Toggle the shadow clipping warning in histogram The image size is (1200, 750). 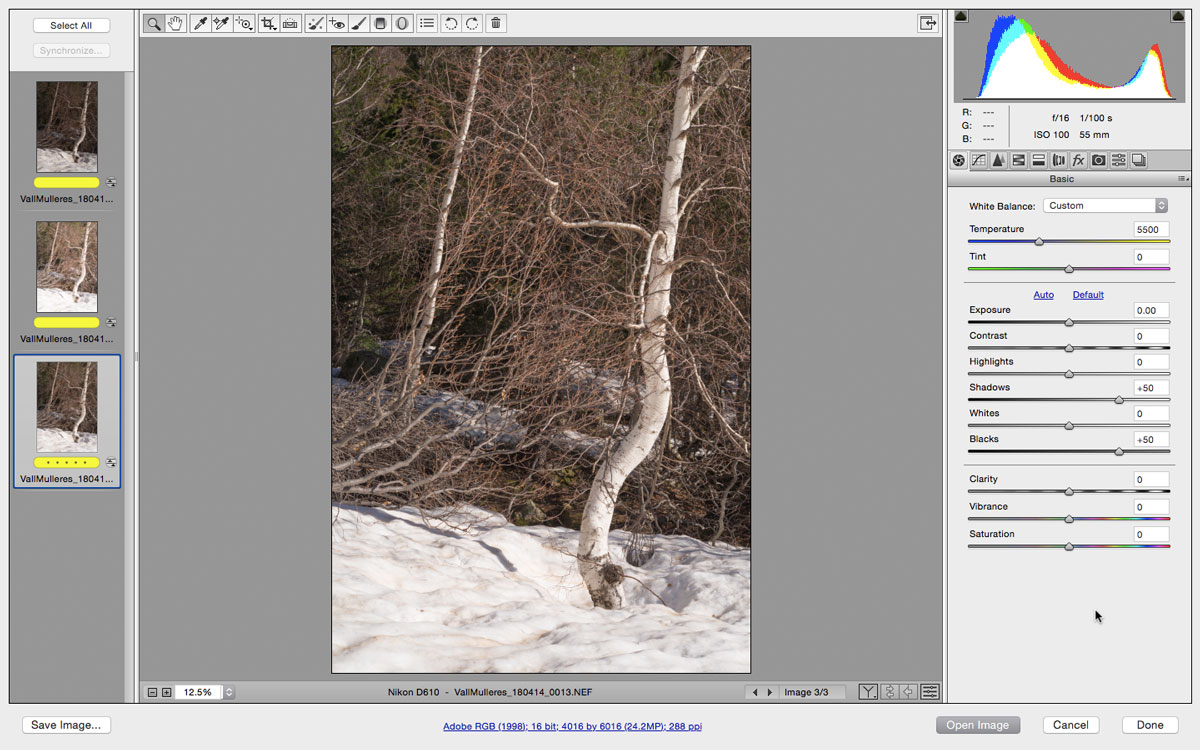[x=961, y=16]
